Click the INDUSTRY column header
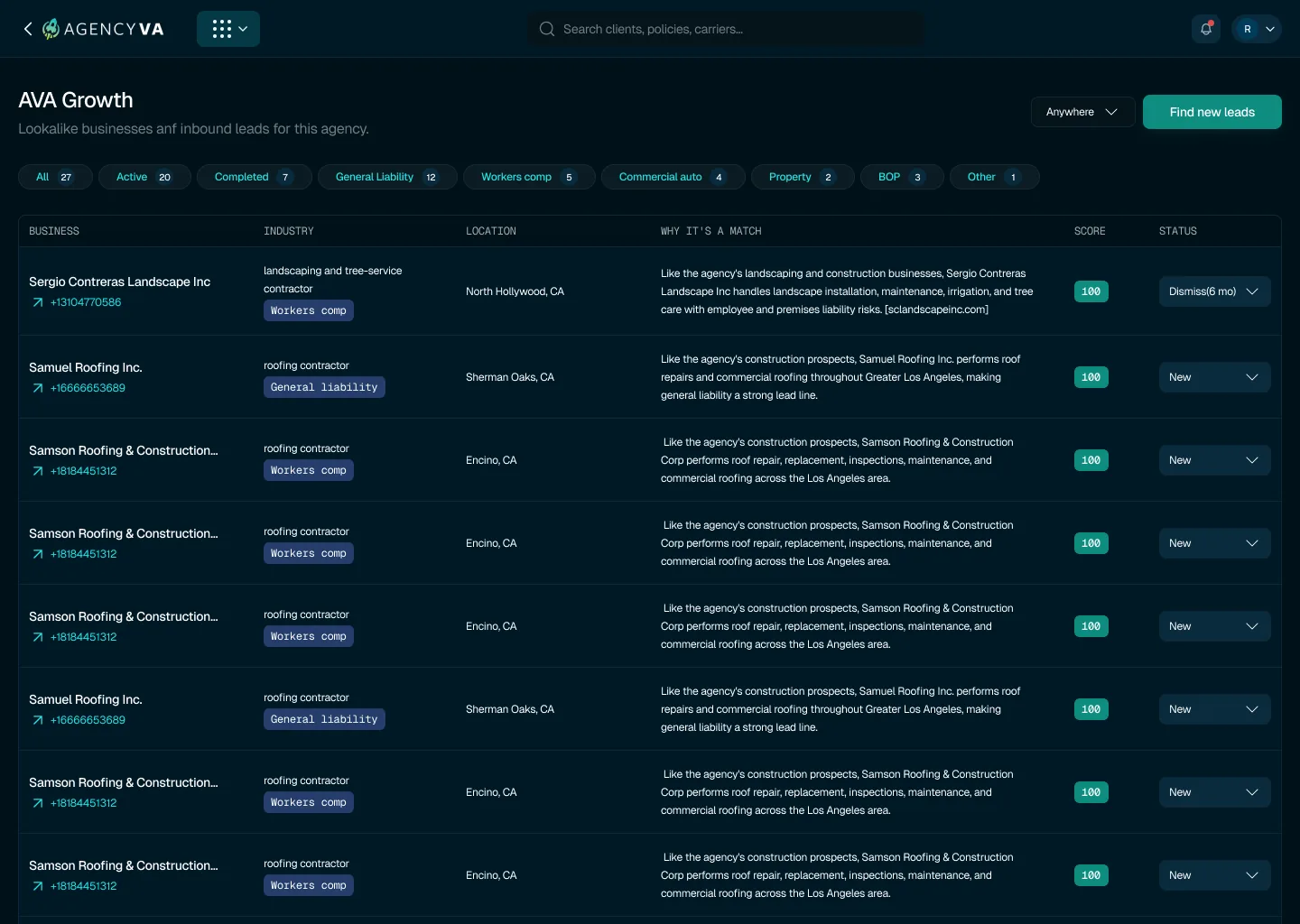The image size is (1300, 924). 289,231
